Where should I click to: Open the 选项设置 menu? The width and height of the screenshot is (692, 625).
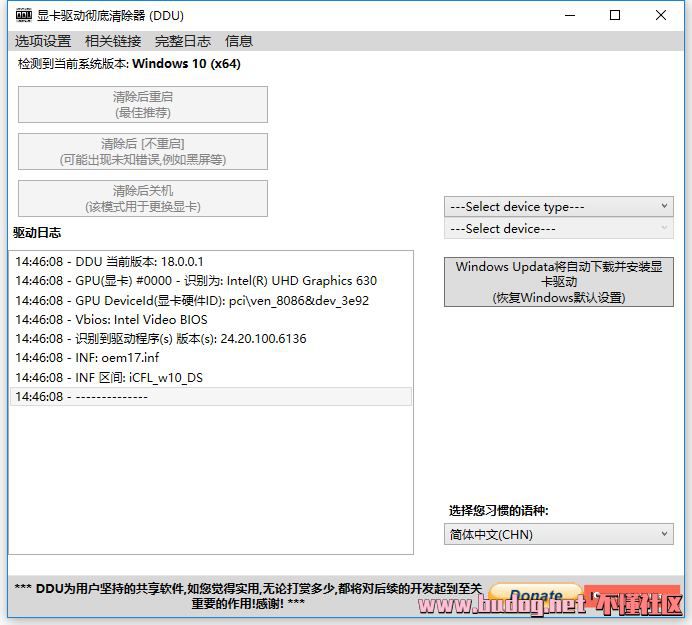pyautogui.click(x=43, y=41)
